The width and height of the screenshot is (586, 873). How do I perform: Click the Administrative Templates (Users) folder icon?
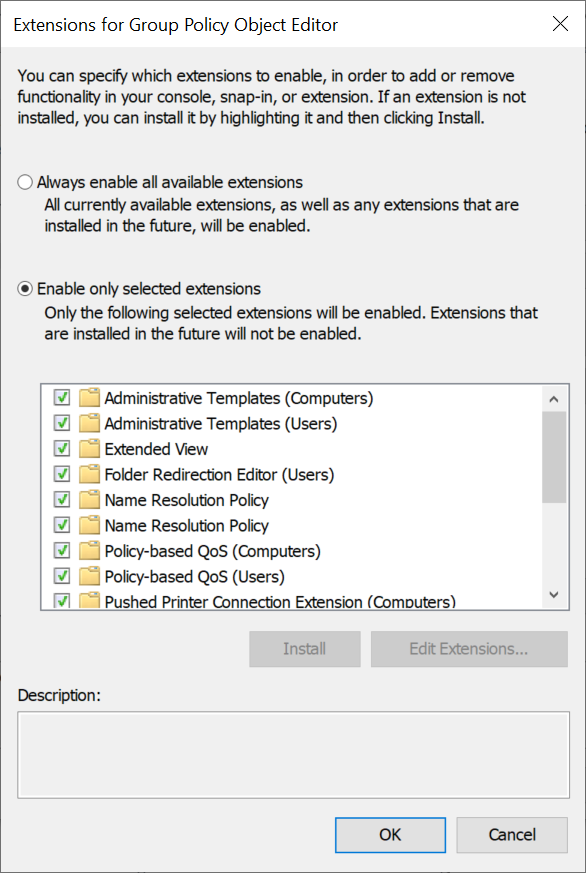(89, 424)
